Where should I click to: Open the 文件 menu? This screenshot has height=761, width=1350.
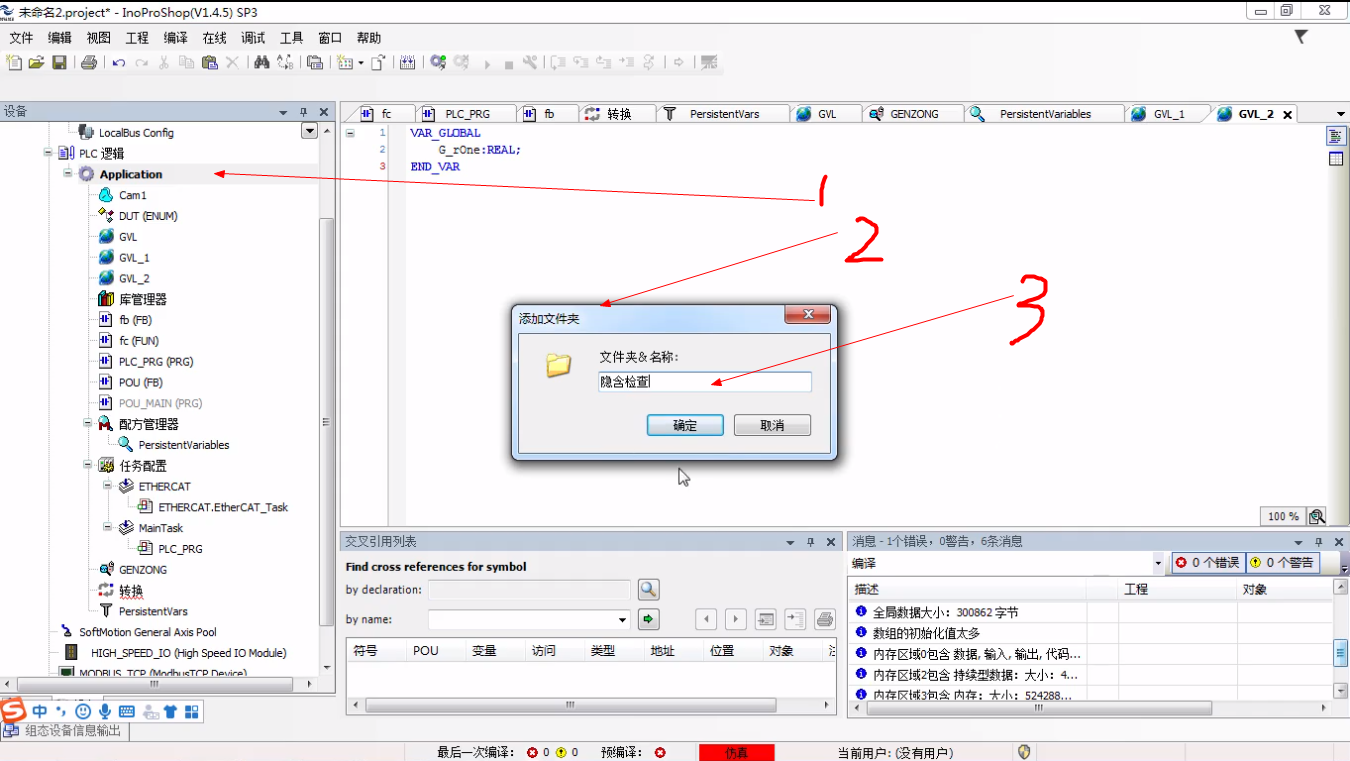[x=21, y=38]
